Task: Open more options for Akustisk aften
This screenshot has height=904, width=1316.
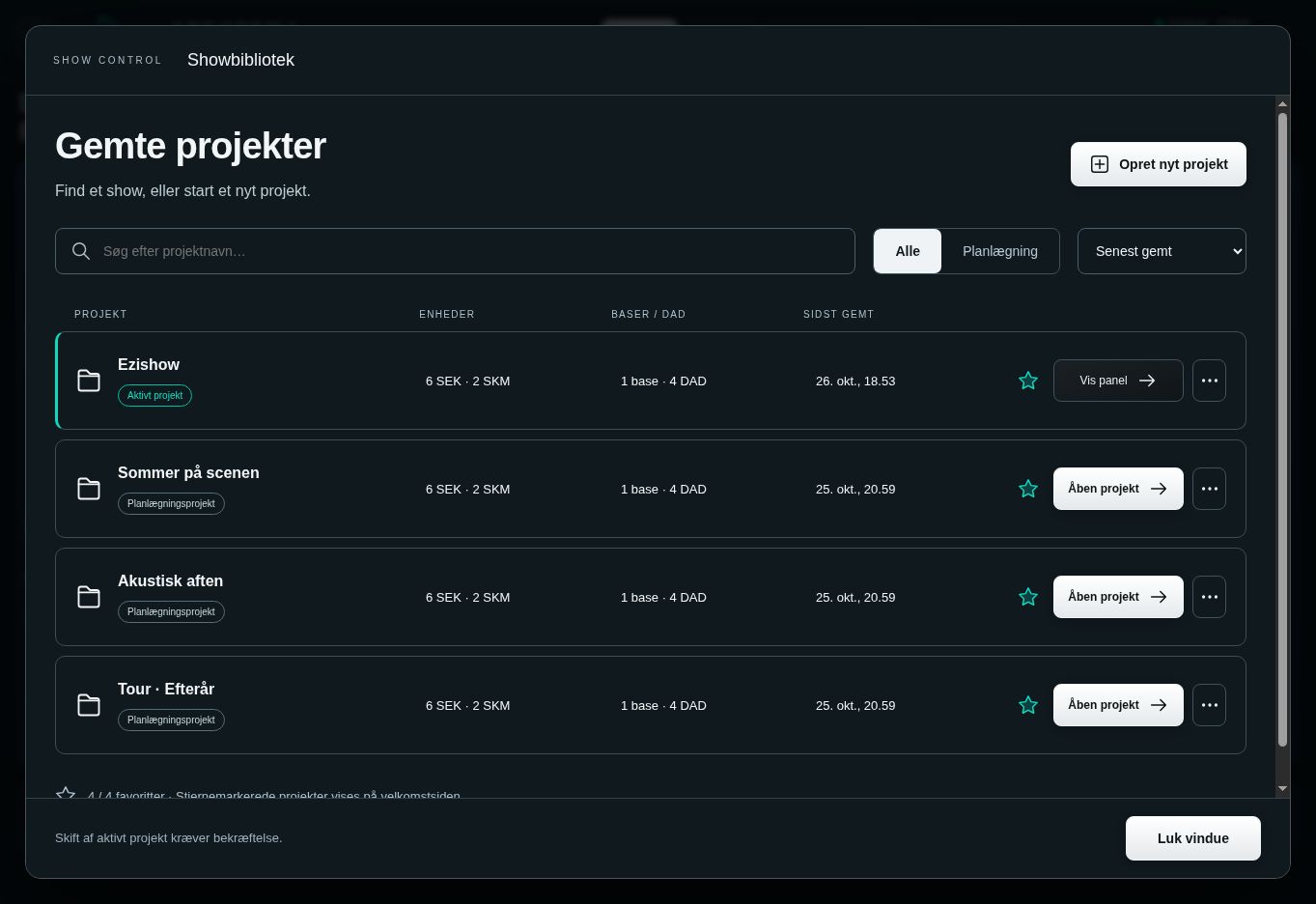Action: click(1209, 597)
